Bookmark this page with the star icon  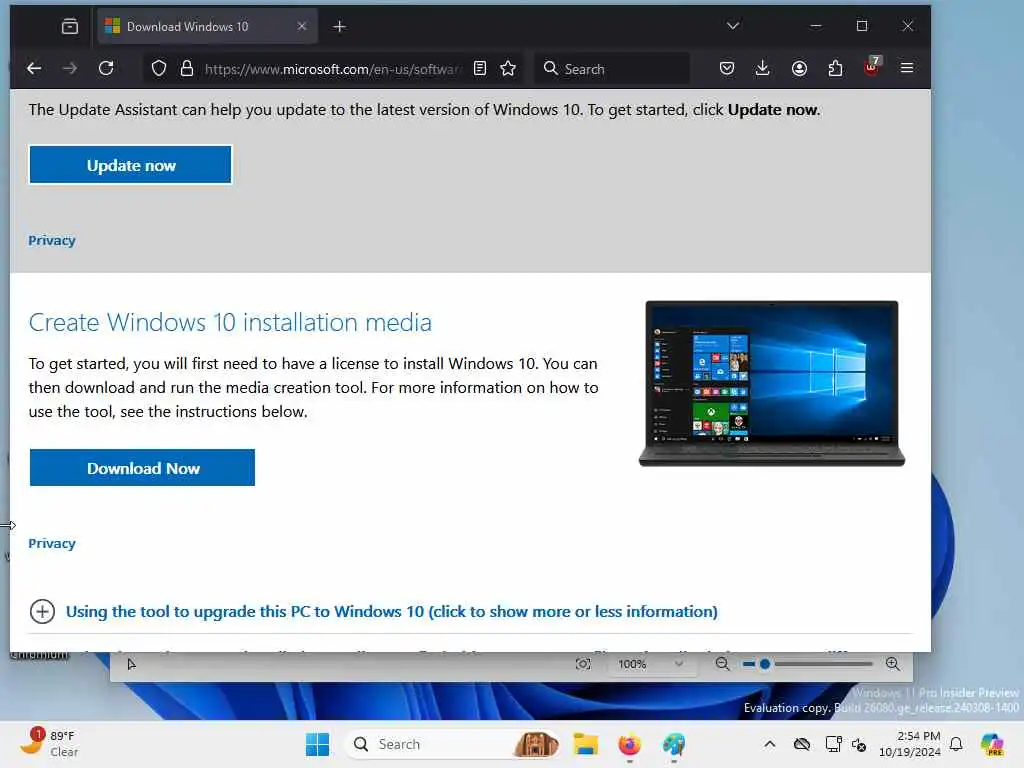point(508,68)
